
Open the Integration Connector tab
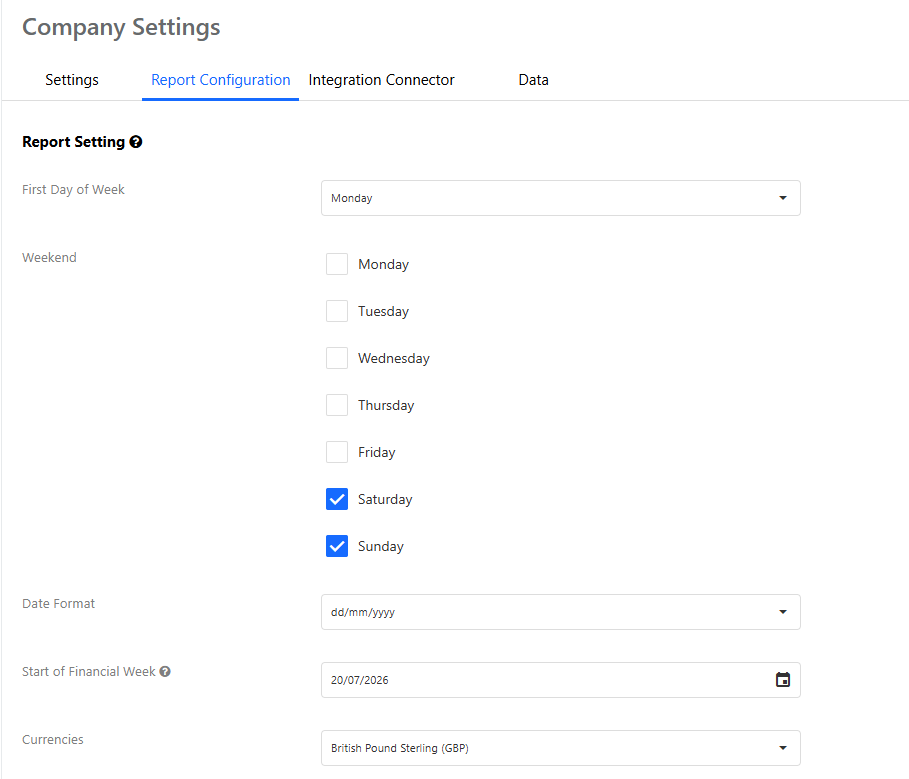click(x=381, y=80)
